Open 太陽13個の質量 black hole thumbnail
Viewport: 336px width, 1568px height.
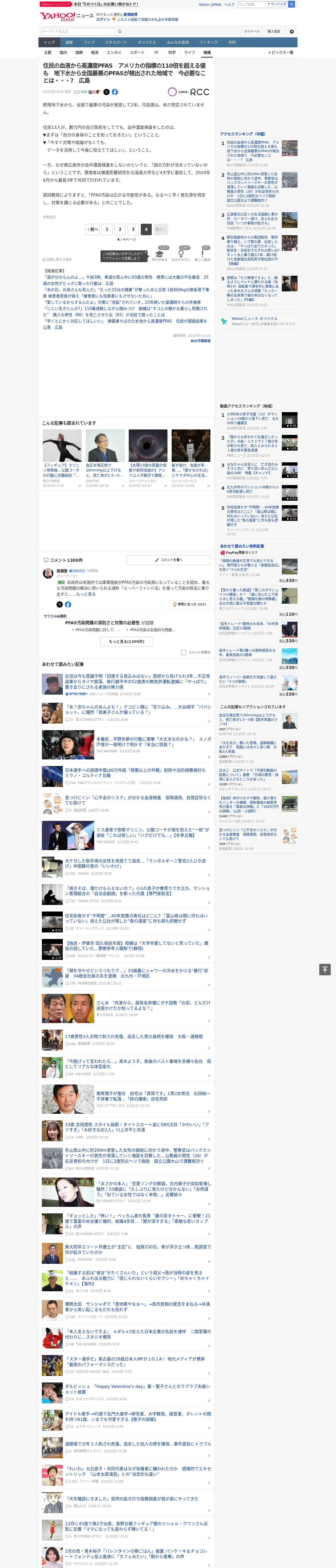click(x=148, y=446)
